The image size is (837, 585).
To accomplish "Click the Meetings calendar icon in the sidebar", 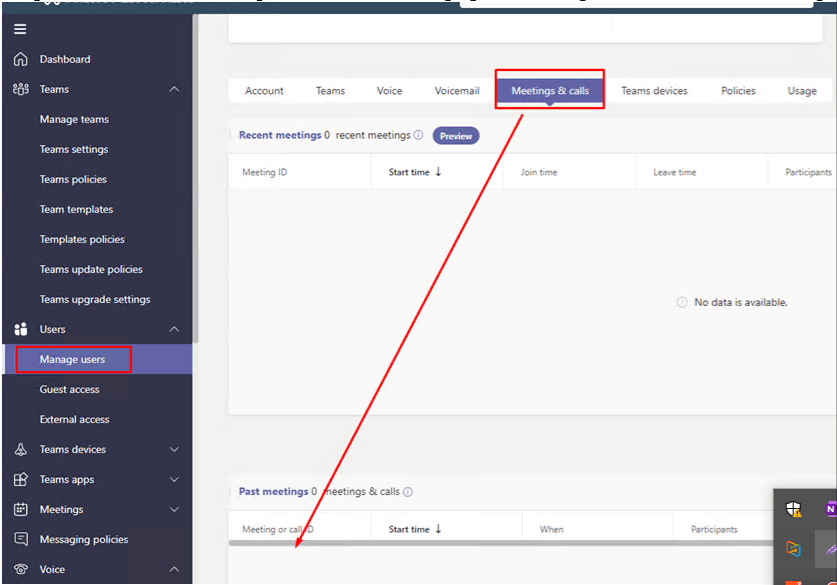I will pos(21,509).
